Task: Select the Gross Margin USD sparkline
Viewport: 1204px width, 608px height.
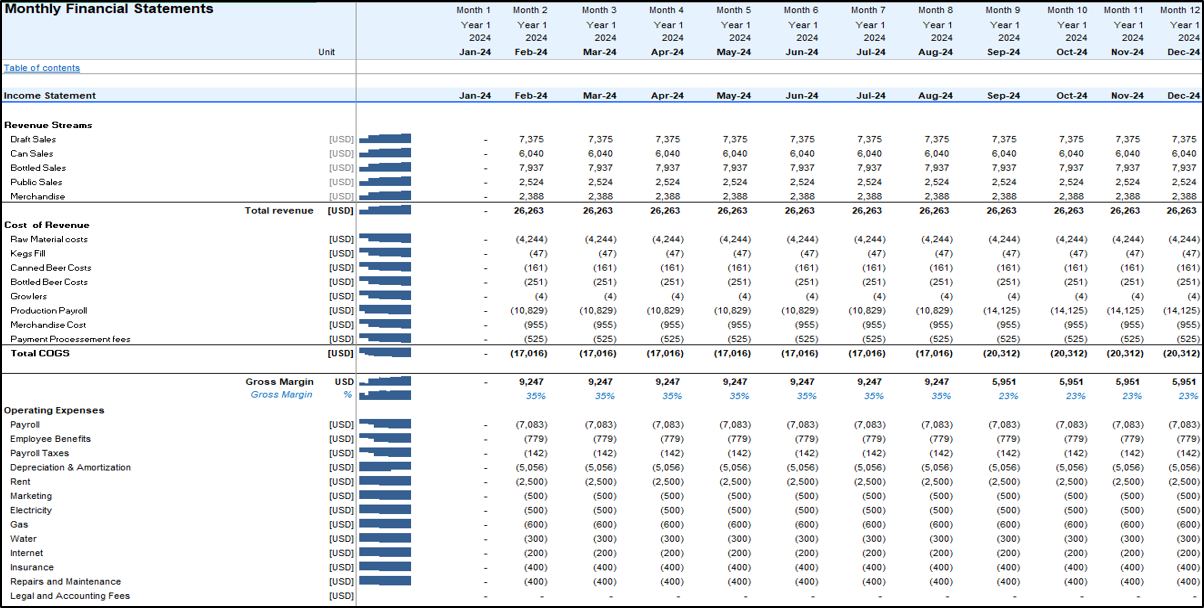Action: tap(385, 382)
